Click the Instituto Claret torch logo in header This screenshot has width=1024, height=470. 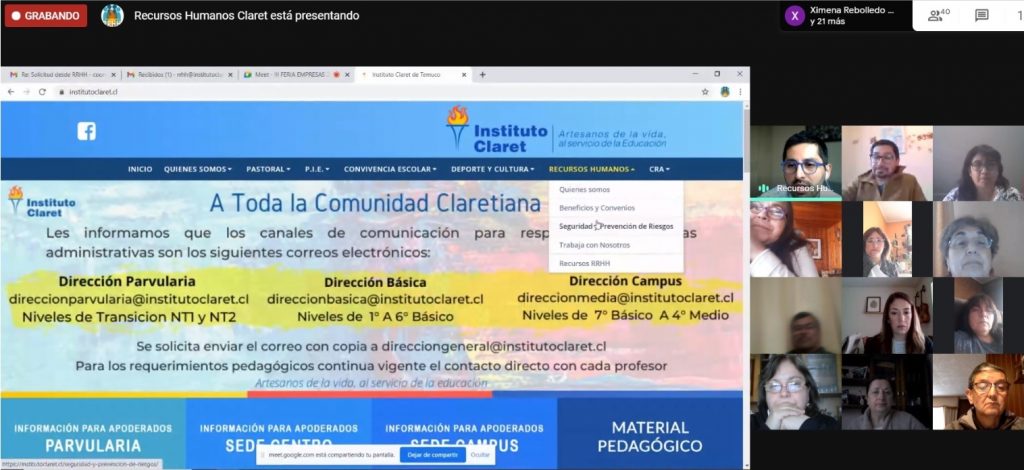coord(458,127)
